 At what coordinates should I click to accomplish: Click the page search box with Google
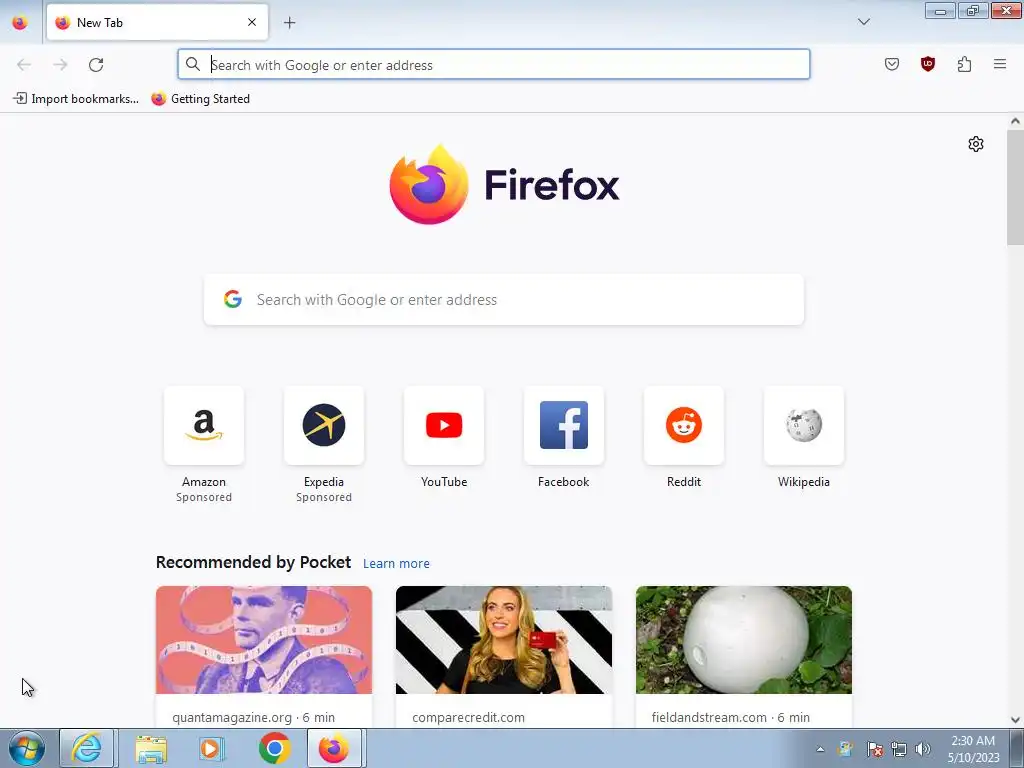[504, 300]
